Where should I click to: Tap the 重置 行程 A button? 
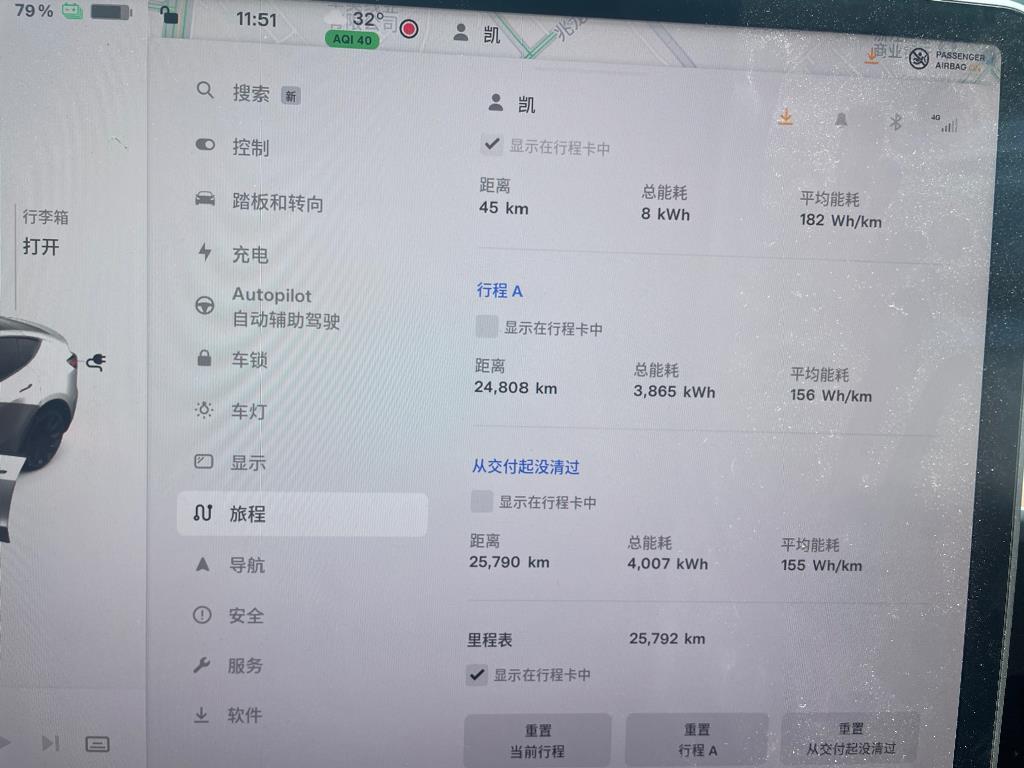point(697,739)
